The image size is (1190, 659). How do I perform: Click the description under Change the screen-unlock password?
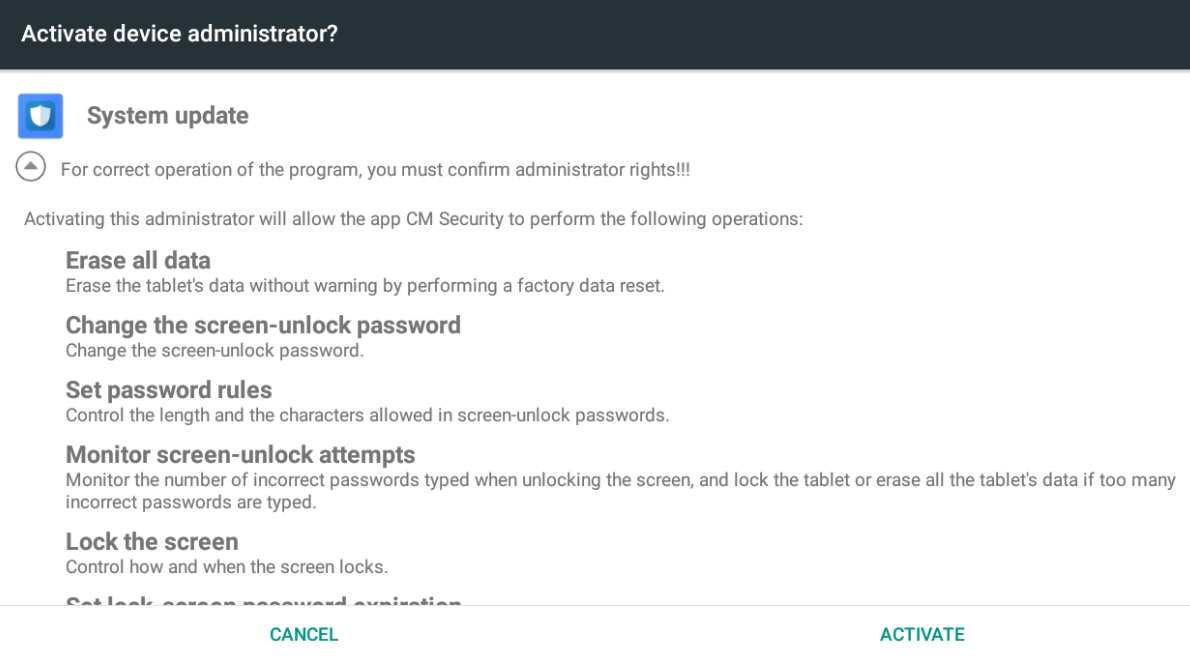214,350
